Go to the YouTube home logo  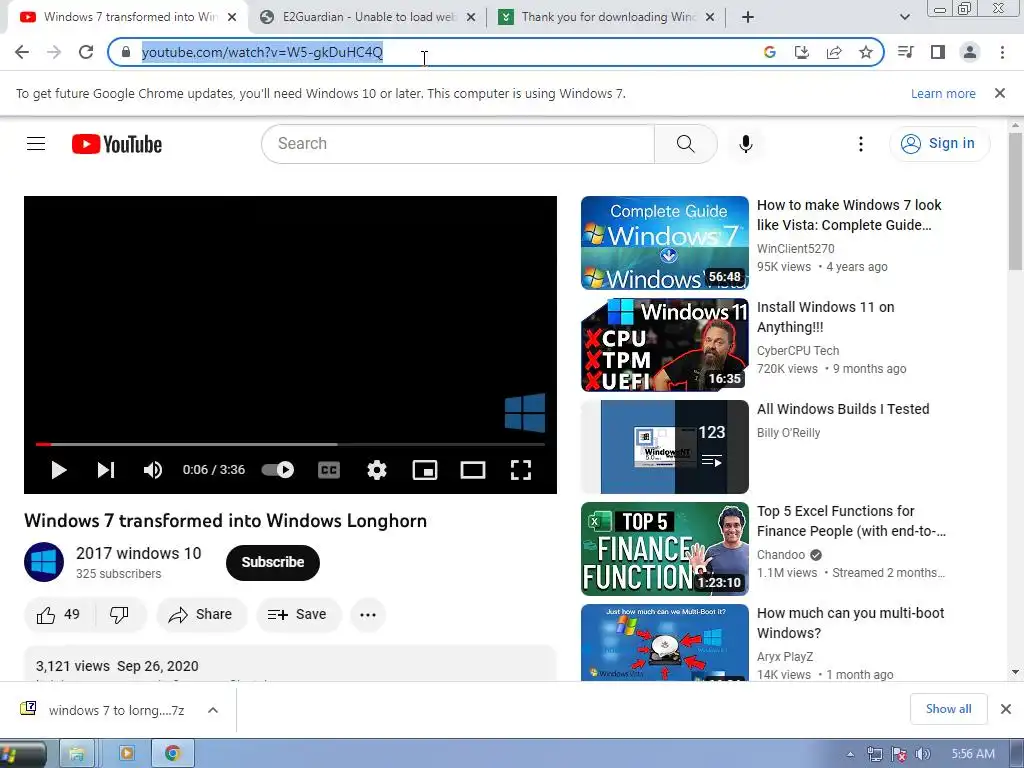pos(117,144)
